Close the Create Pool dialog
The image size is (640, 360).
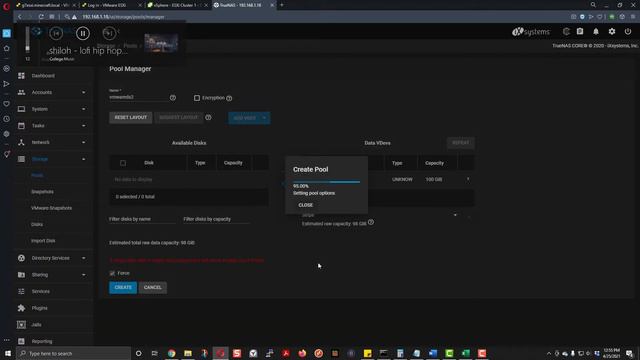[306, 205]
